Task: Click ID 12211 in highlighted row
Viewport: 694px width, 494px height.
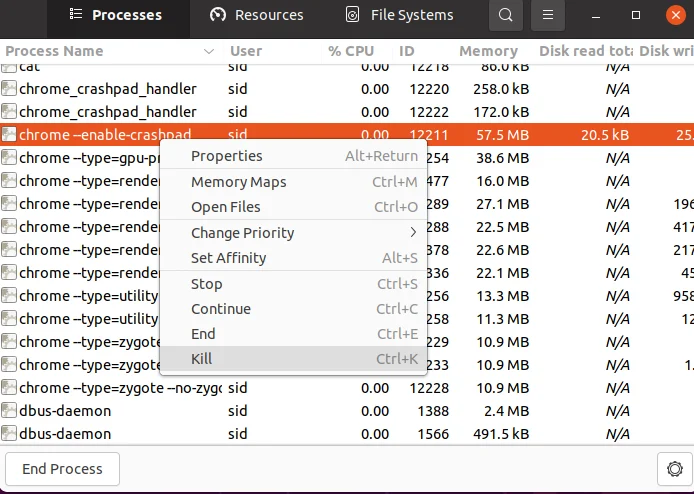Action: (x=429, y=135)
